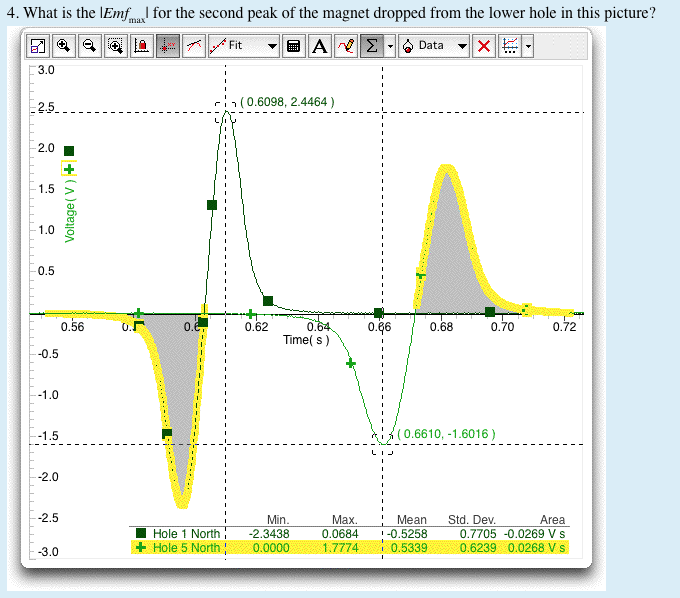The height and width of the screenshot is (598, 680).
Task: Toggle the Smart Tool crosshair button
Action: tap(168, 46)
